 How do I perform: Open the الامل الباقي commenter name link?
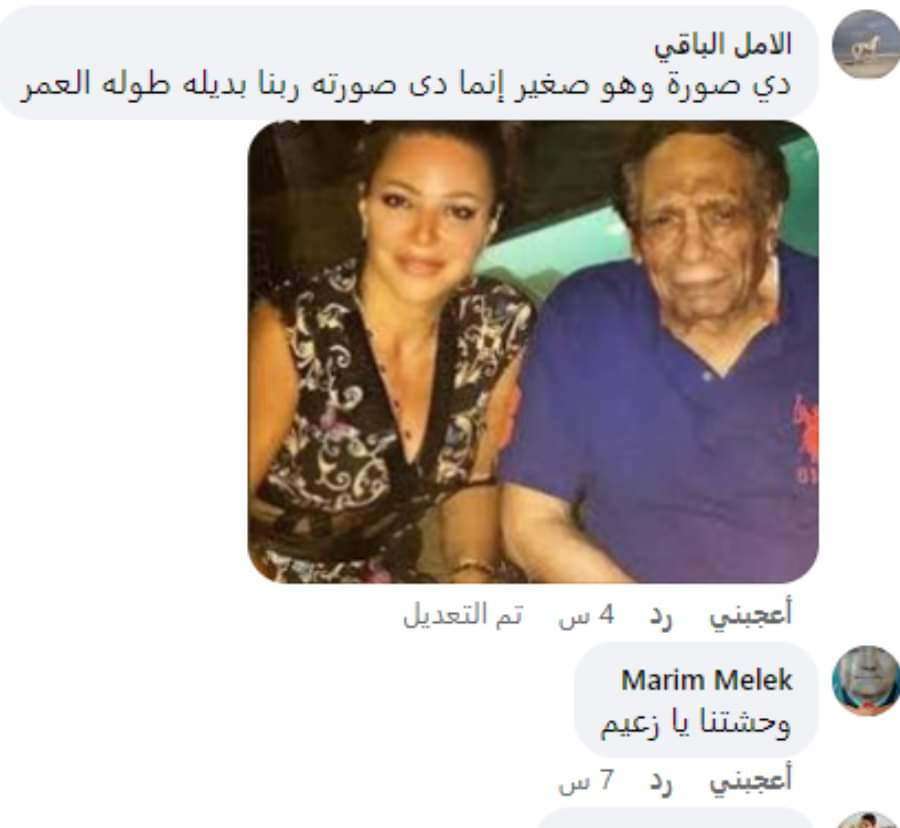tap(723, 45)
